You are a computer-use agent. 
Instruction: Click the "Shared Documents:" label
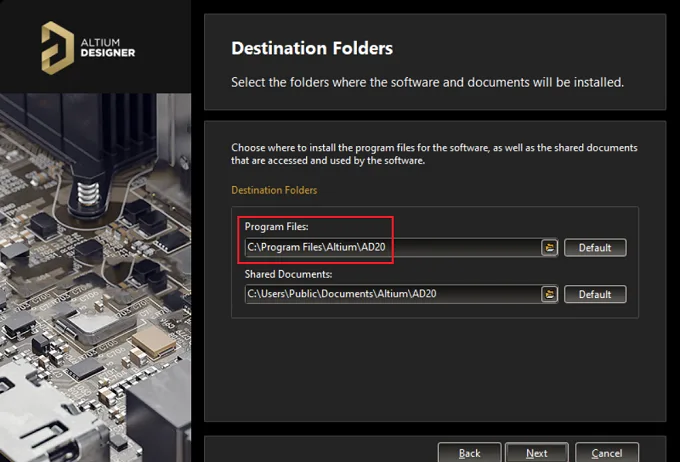(288, 274)
